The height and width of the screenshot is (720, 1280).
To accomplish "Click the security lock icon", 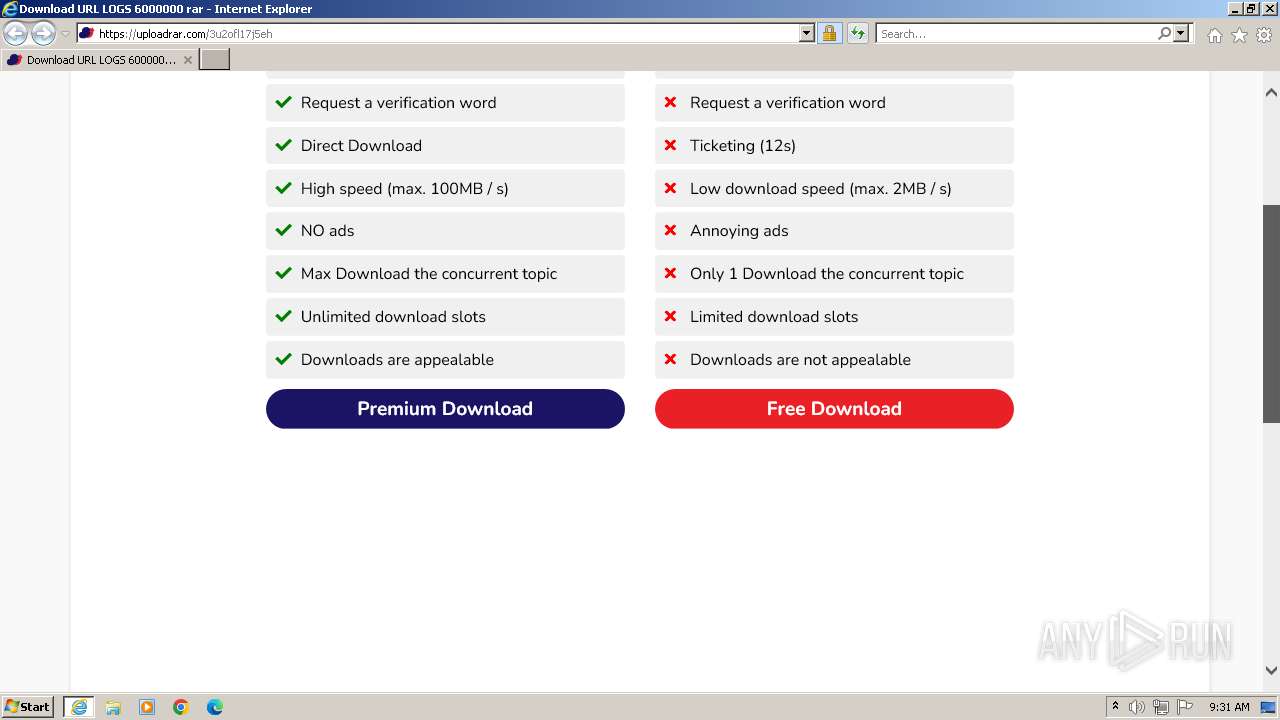I will coord(829,34).
